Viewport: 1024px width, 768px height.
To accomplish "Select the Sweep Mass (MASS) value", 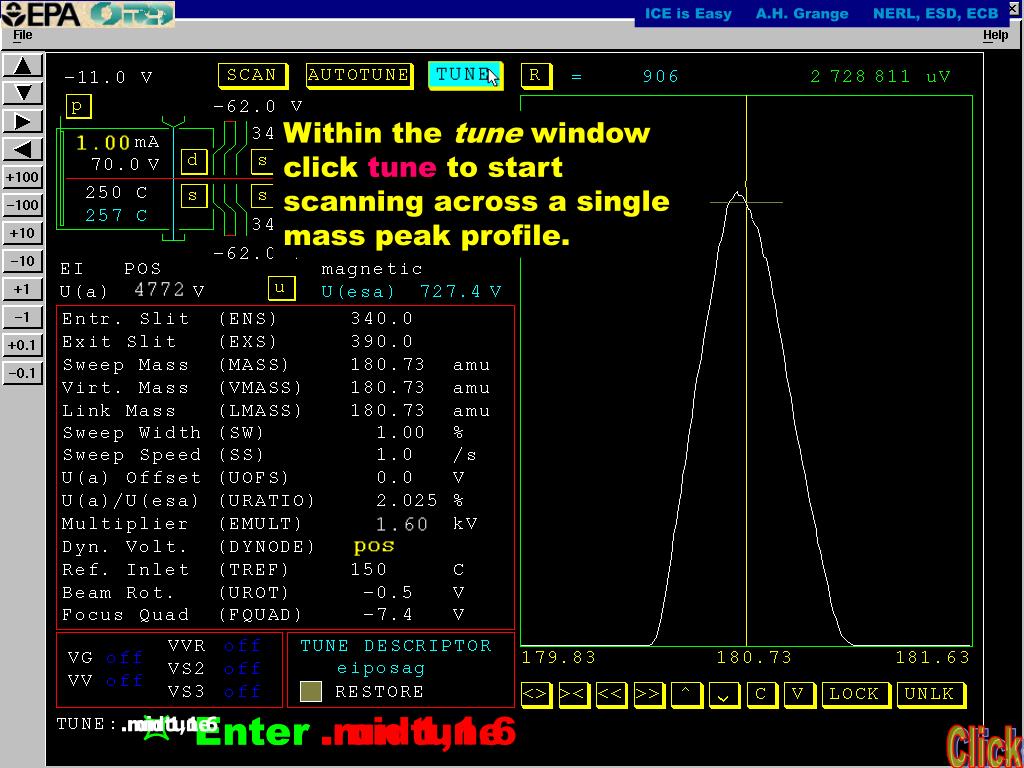I will click(388, 364).
